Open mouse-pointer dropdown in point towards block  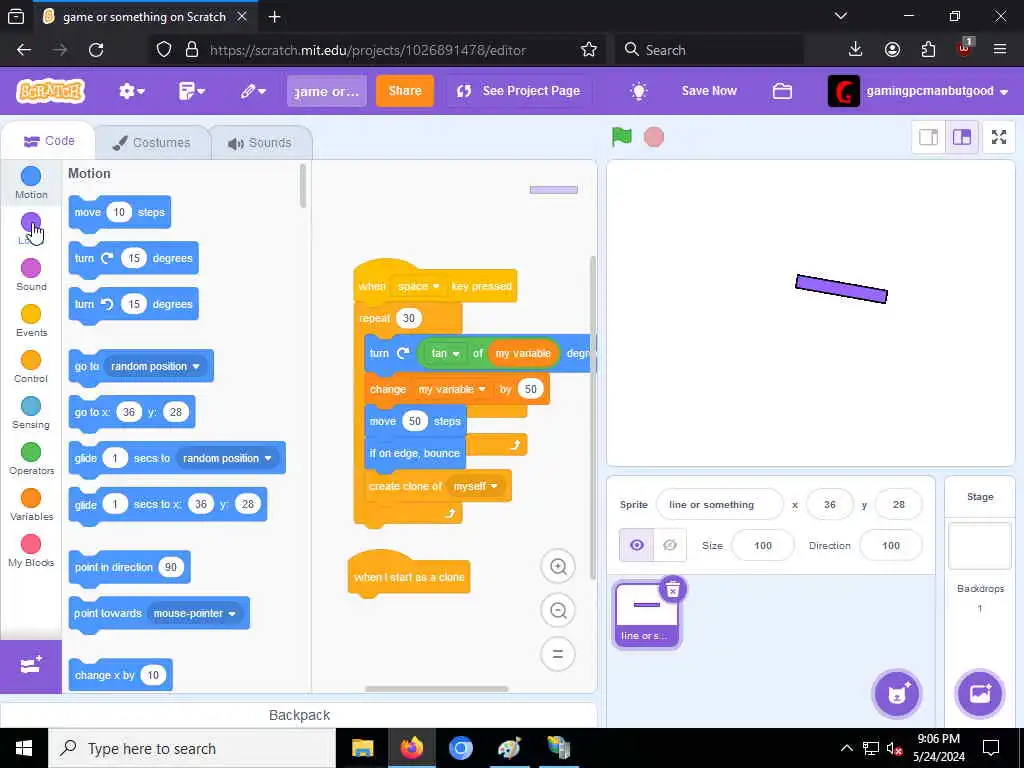point(194,613)
